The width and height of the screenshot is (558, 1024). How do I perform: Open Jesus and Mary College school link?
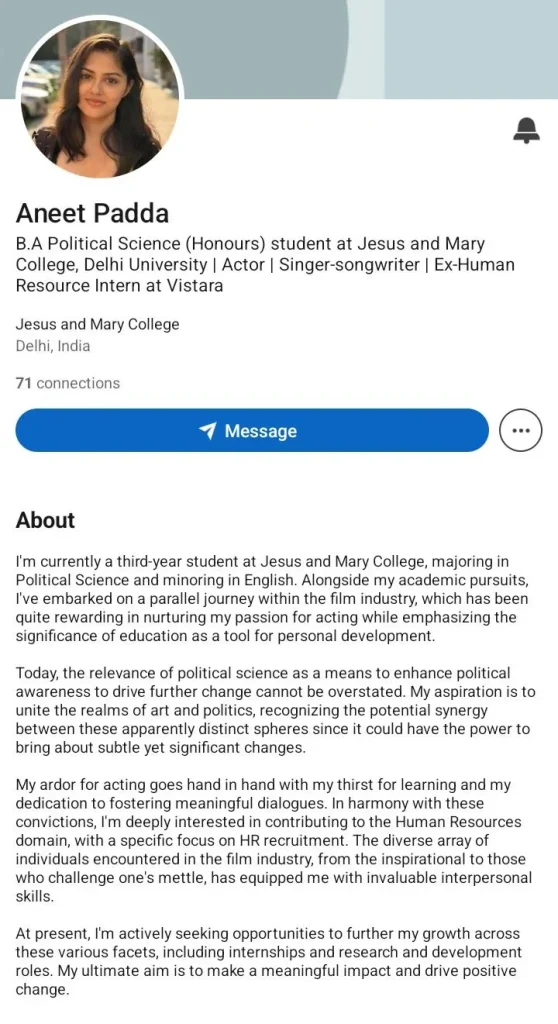97,324
